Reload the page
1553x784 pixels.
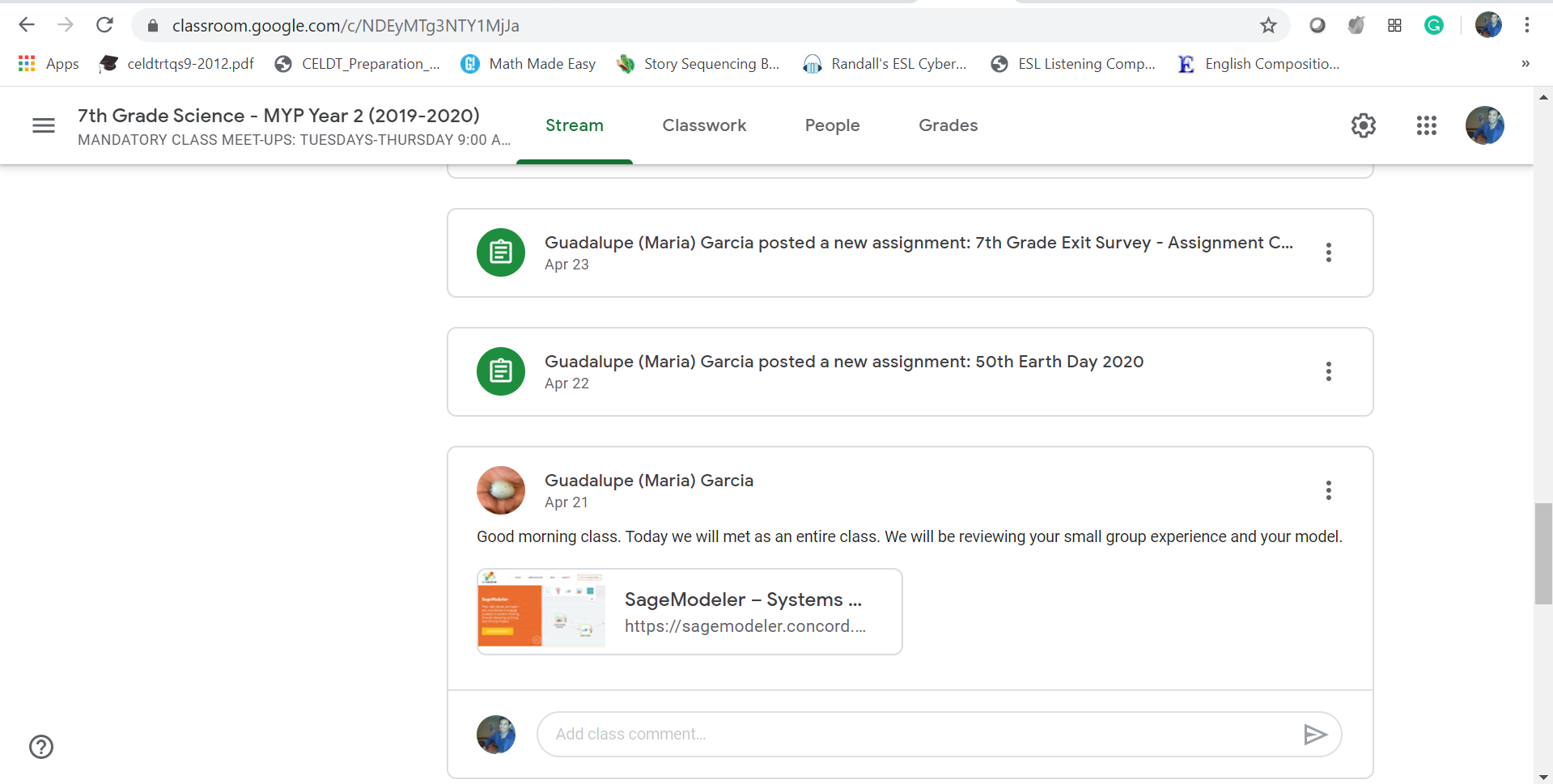[x=104, y=26]
